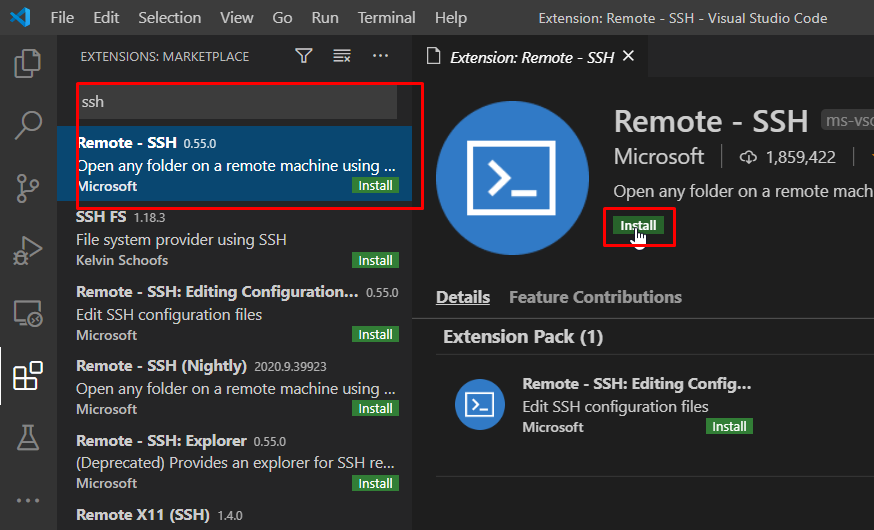
Task: Select Remote - SSH: Editing Configuration list entry
Action: [x=234, y=313]
